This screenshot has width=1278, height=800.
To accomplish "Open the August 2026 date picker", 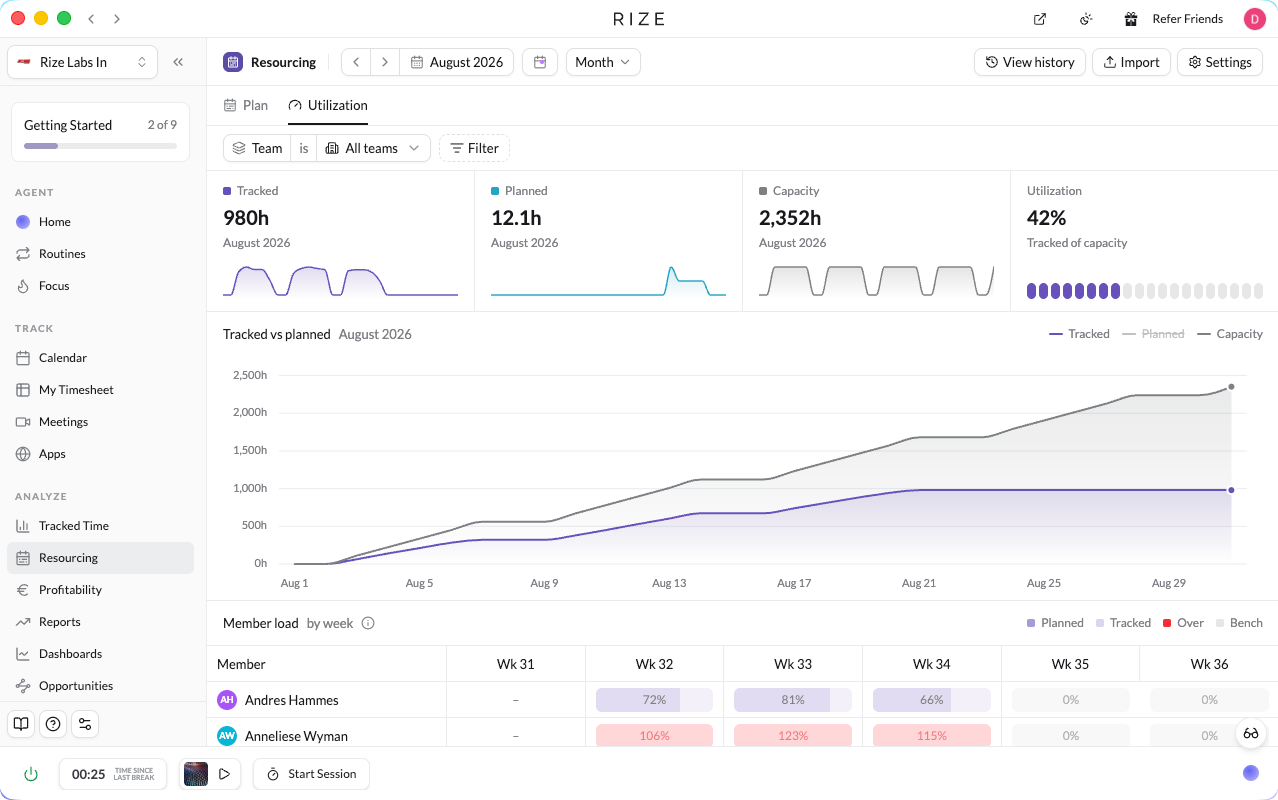I will click(x=457, y=62).
